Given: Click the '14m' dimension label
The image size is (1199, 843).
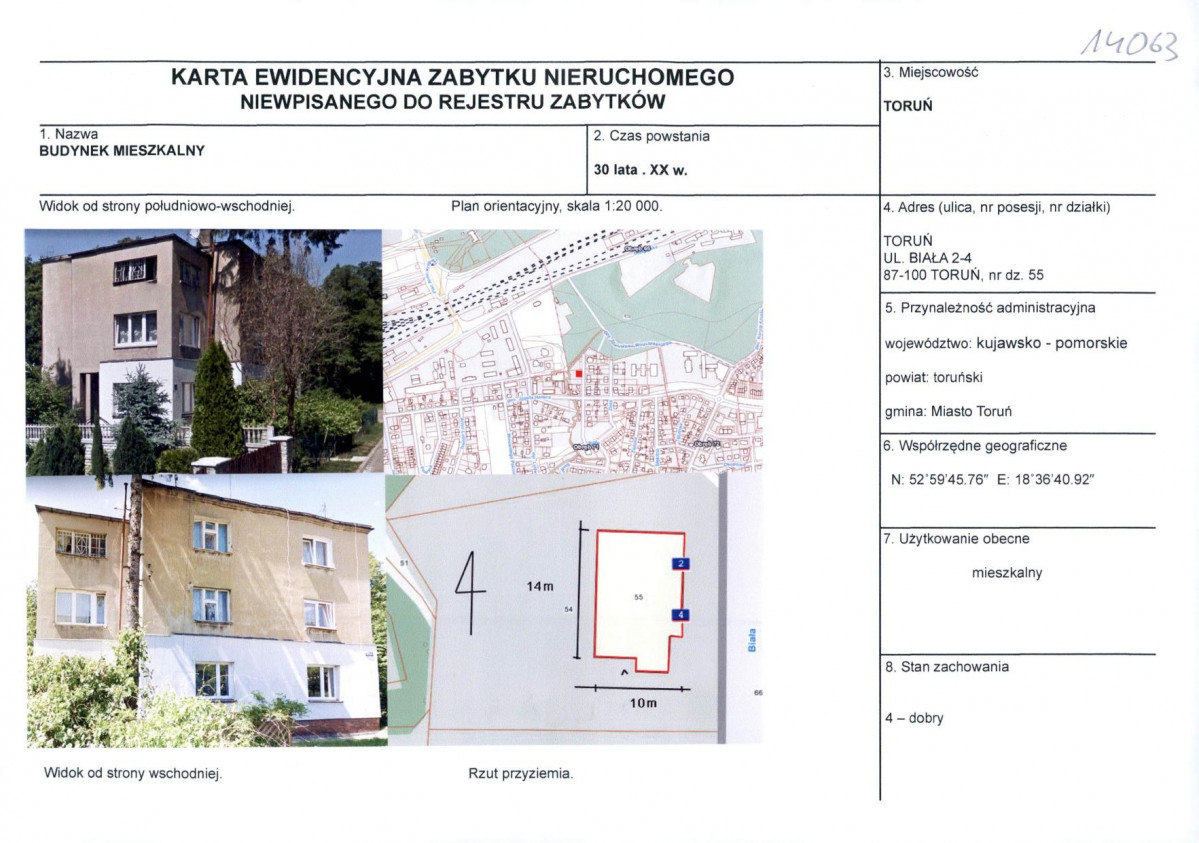Looking at the screenshot, I should click(540, 586).
